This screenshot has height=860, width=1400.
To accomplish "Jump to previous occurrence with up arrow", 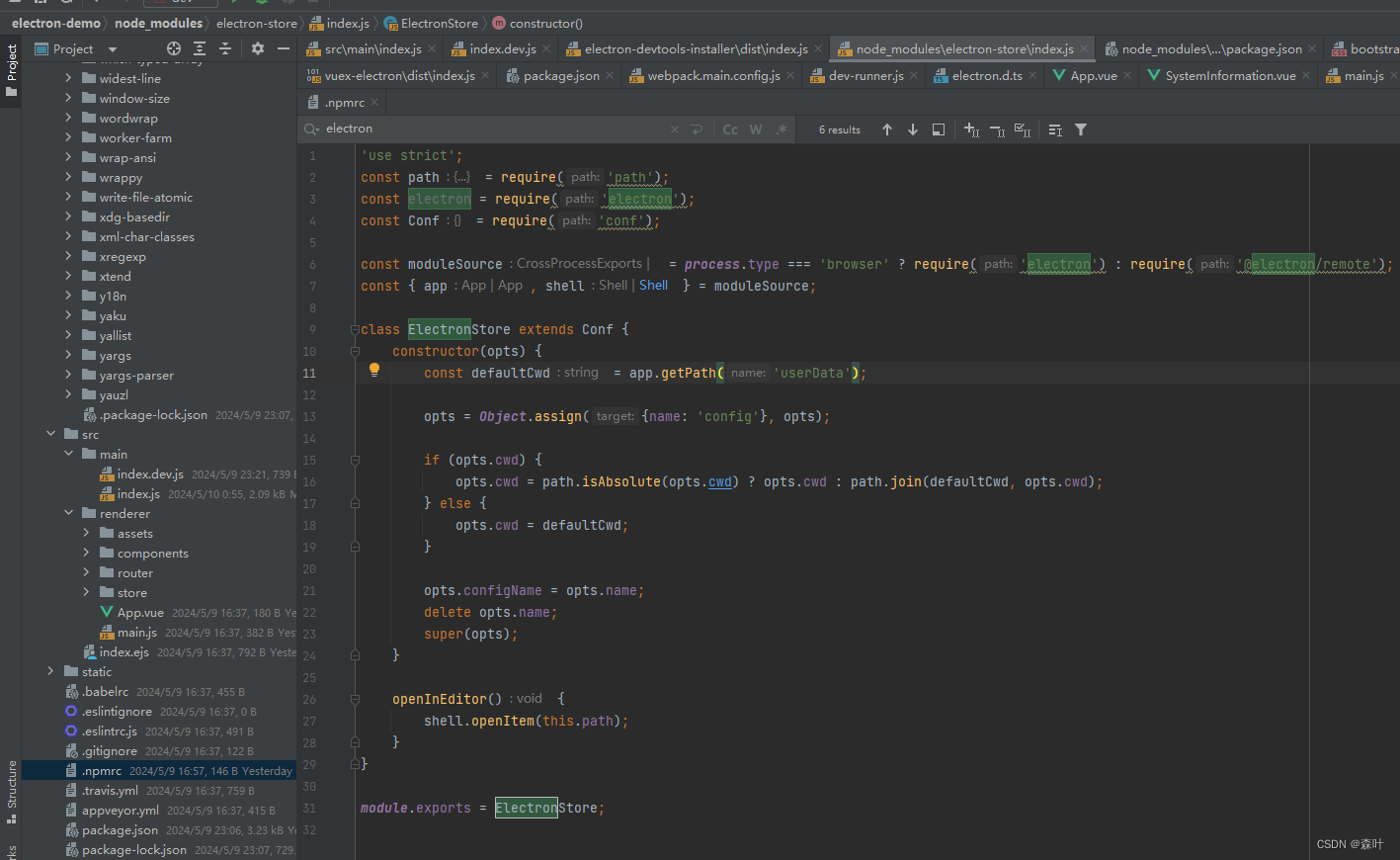I will [x=886, y=129].
